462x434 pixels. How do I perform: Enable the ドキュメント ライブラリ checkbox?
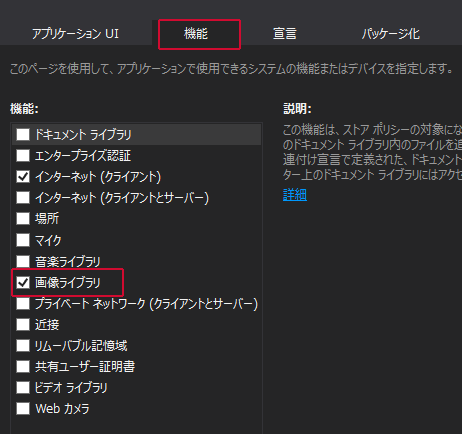click(23, 134)
